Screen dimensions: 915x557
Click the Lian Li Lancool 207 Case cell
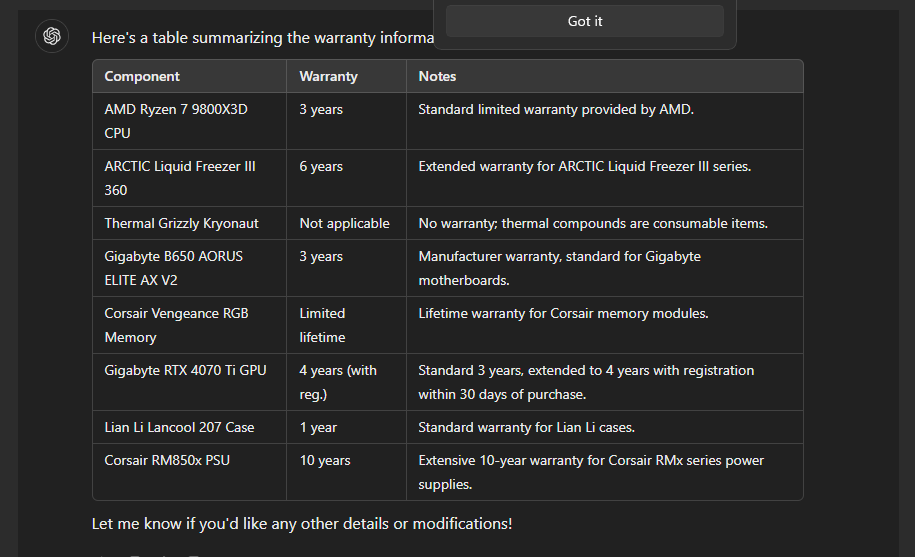pyautogui.click(x=190, y=428)
